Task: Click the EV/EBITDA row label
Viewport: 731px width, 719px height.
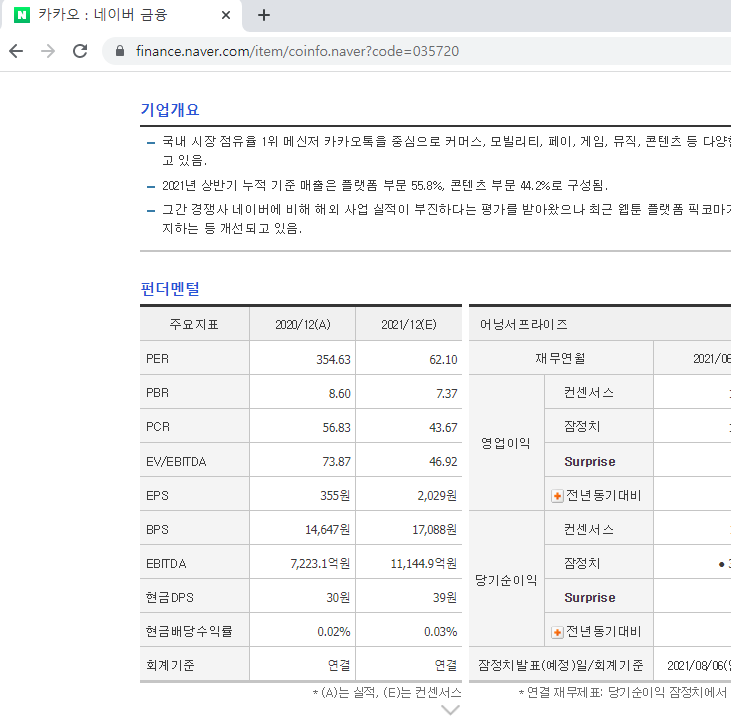Action: pos(176,462)
